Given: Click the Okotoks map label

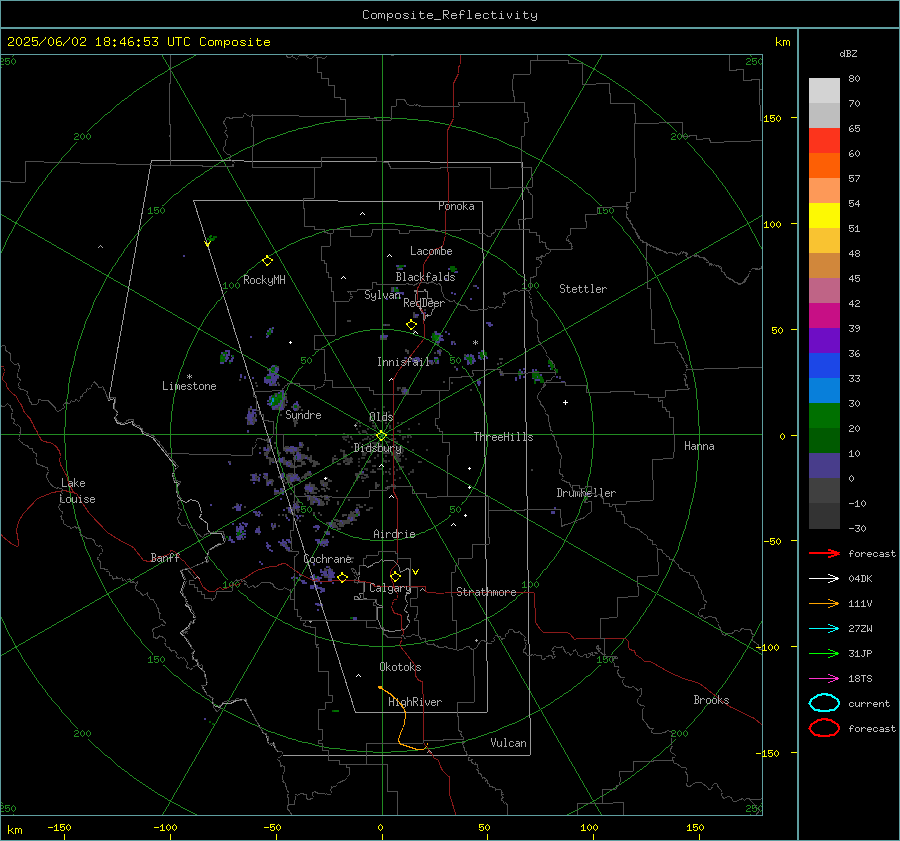Looking at the screenshot, I should click(400, 667).
